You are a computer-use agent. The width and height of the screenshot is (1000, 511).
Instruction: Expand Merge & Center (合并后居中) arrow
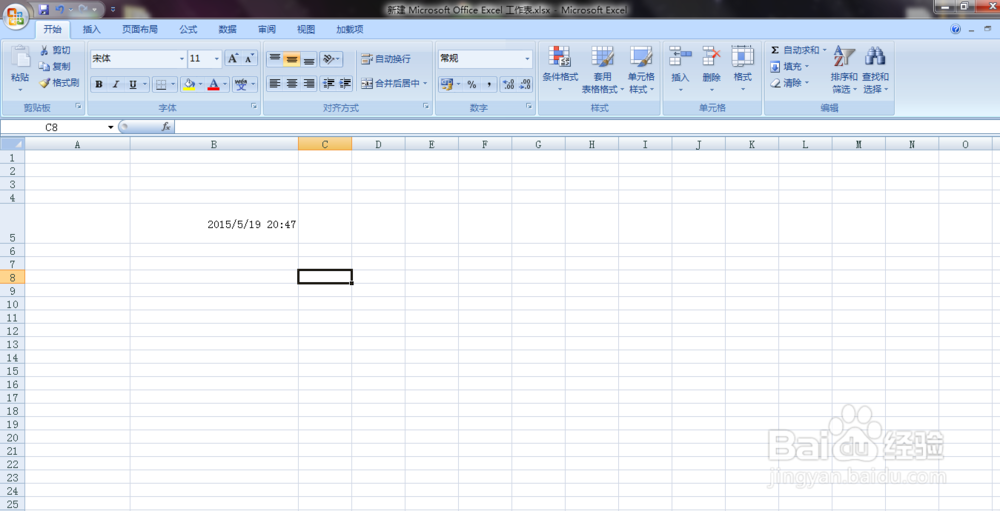pyautogui.click(x=425, y=84)
